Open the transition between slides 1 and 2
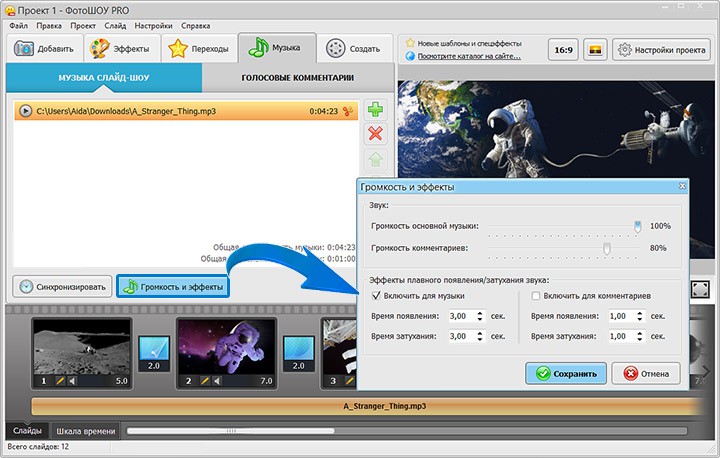The height and width of the screenshot is (458, 720). pos(154,353)
